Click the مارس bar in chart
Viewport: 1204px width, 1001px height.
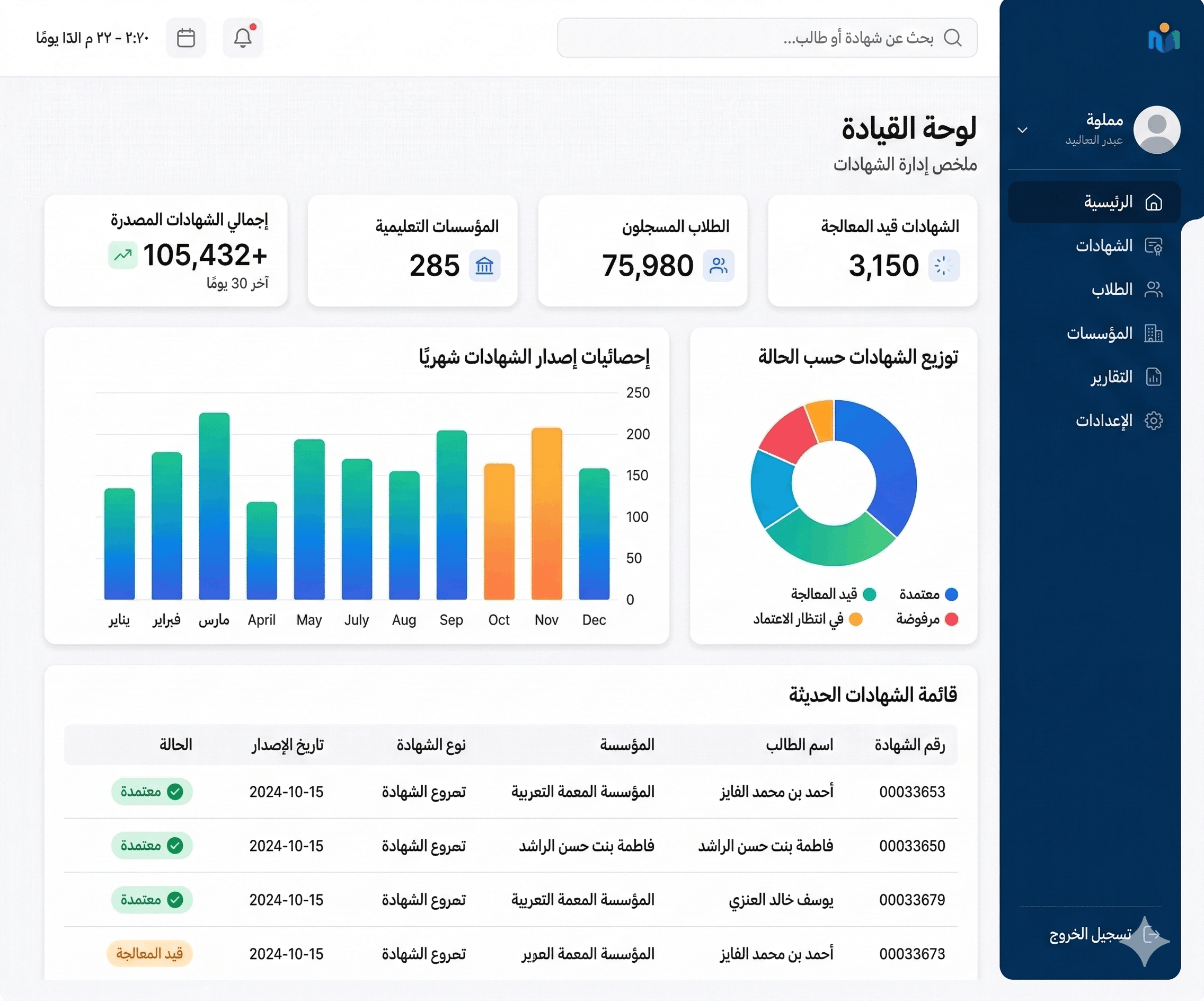point(215,506)
